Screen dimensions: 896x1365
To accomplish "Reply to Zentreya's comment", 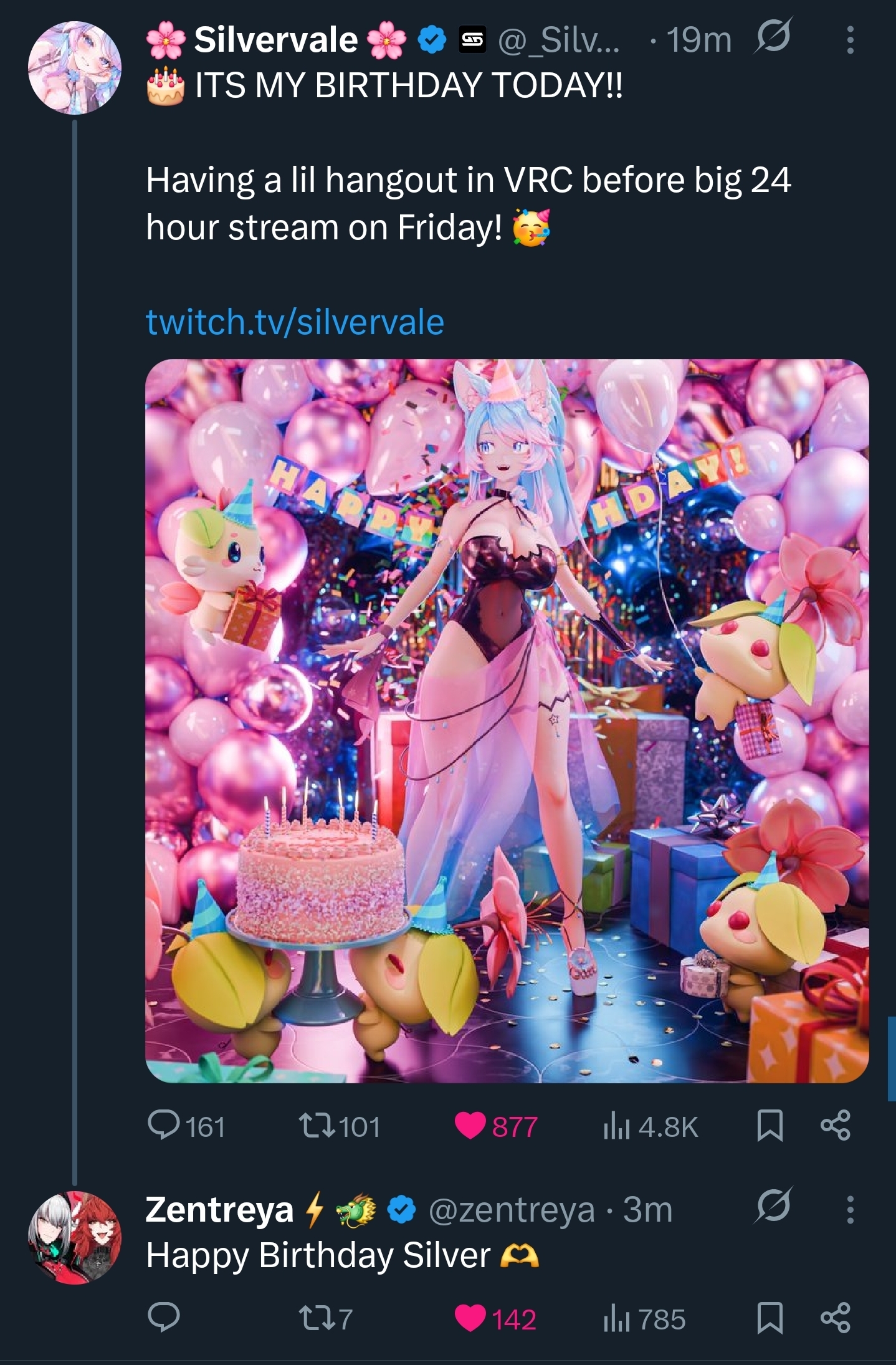I will coord(163,1318).
